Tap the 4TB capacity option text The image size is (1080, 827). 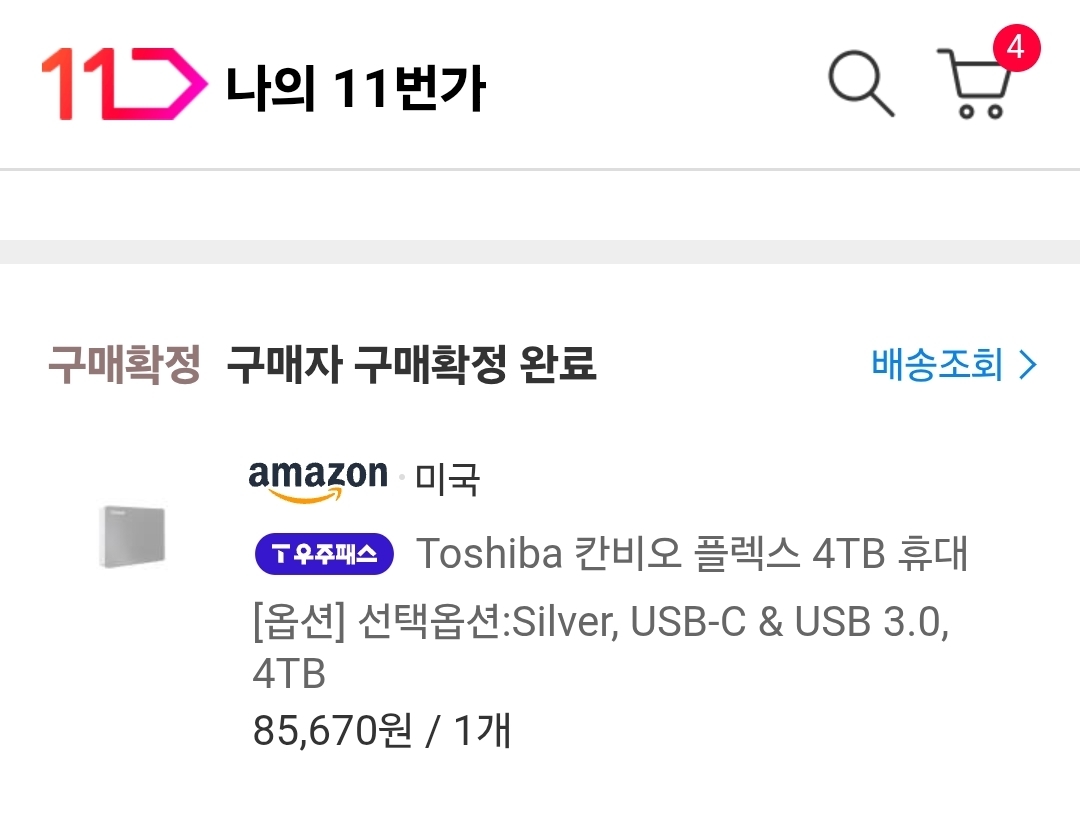pos(289,675)
